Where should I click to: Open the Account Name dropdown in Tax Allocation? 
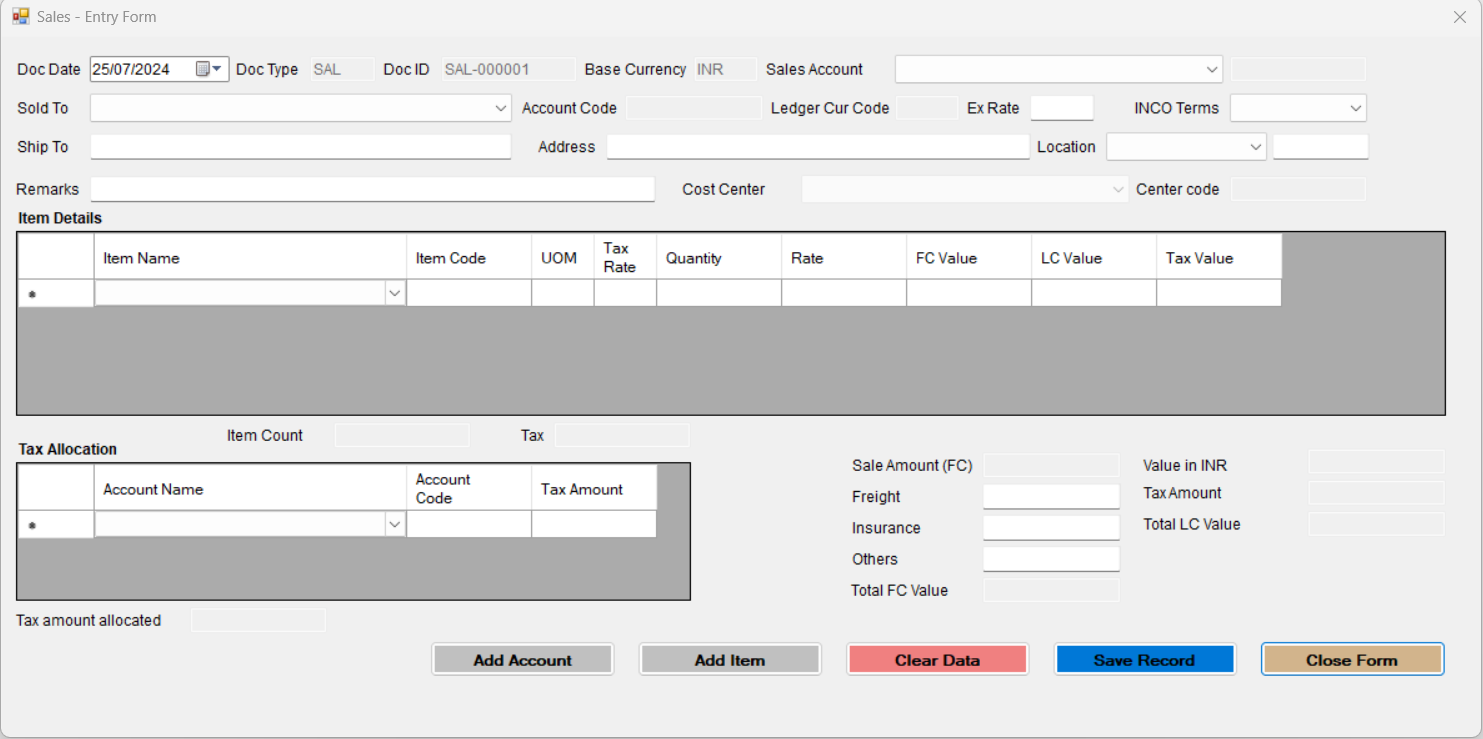tap(394, 525)
